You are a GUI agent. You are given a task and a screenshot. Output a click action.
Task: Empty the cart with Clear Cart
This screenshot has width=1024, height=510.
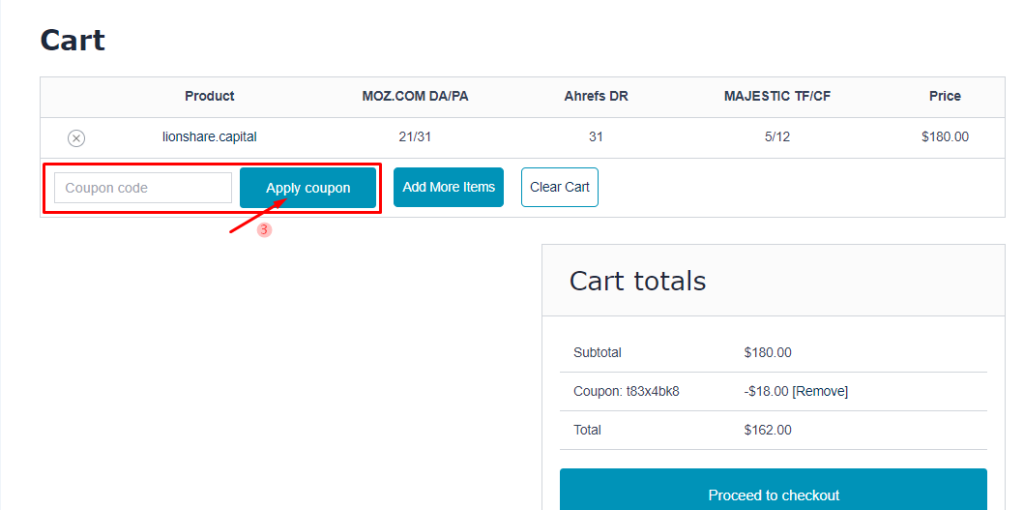(559, 187)
